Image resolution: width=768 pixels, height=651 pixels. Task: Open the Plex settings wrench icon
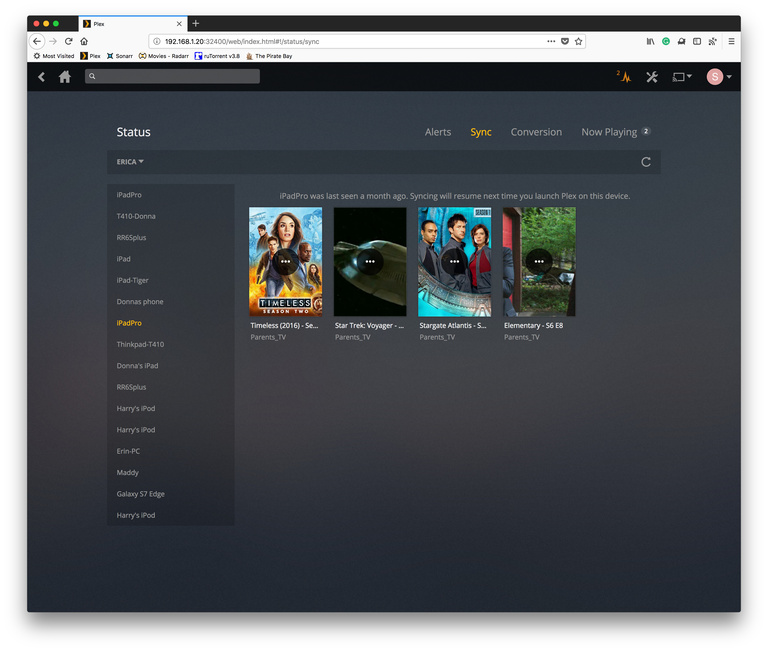652,77
